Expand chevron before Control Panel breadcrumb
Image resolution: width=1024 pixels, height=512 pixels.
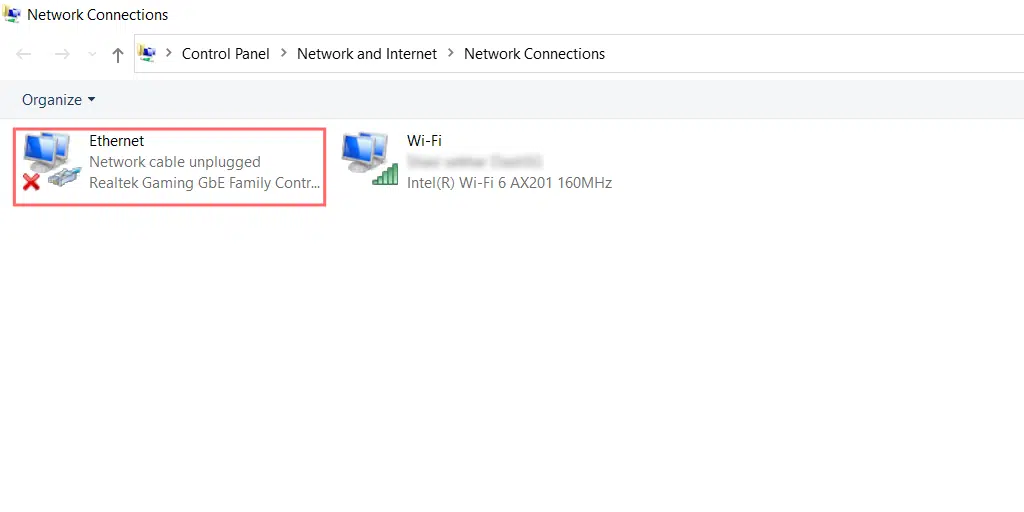tap(168, 54)
